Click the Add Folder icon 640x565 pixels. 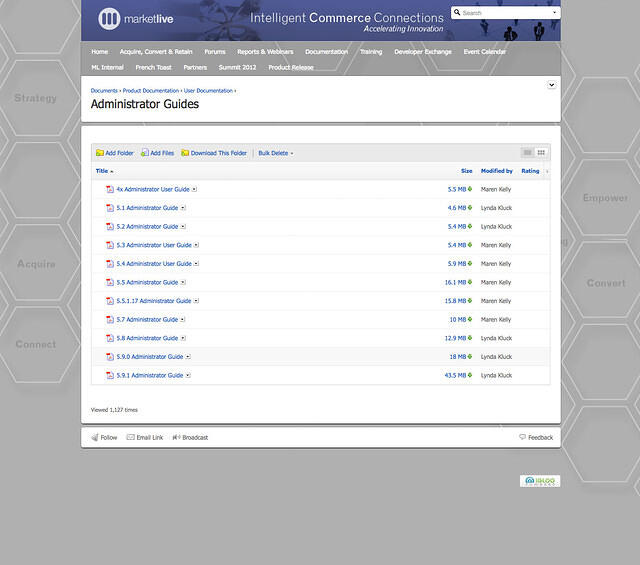coord(99,153)
